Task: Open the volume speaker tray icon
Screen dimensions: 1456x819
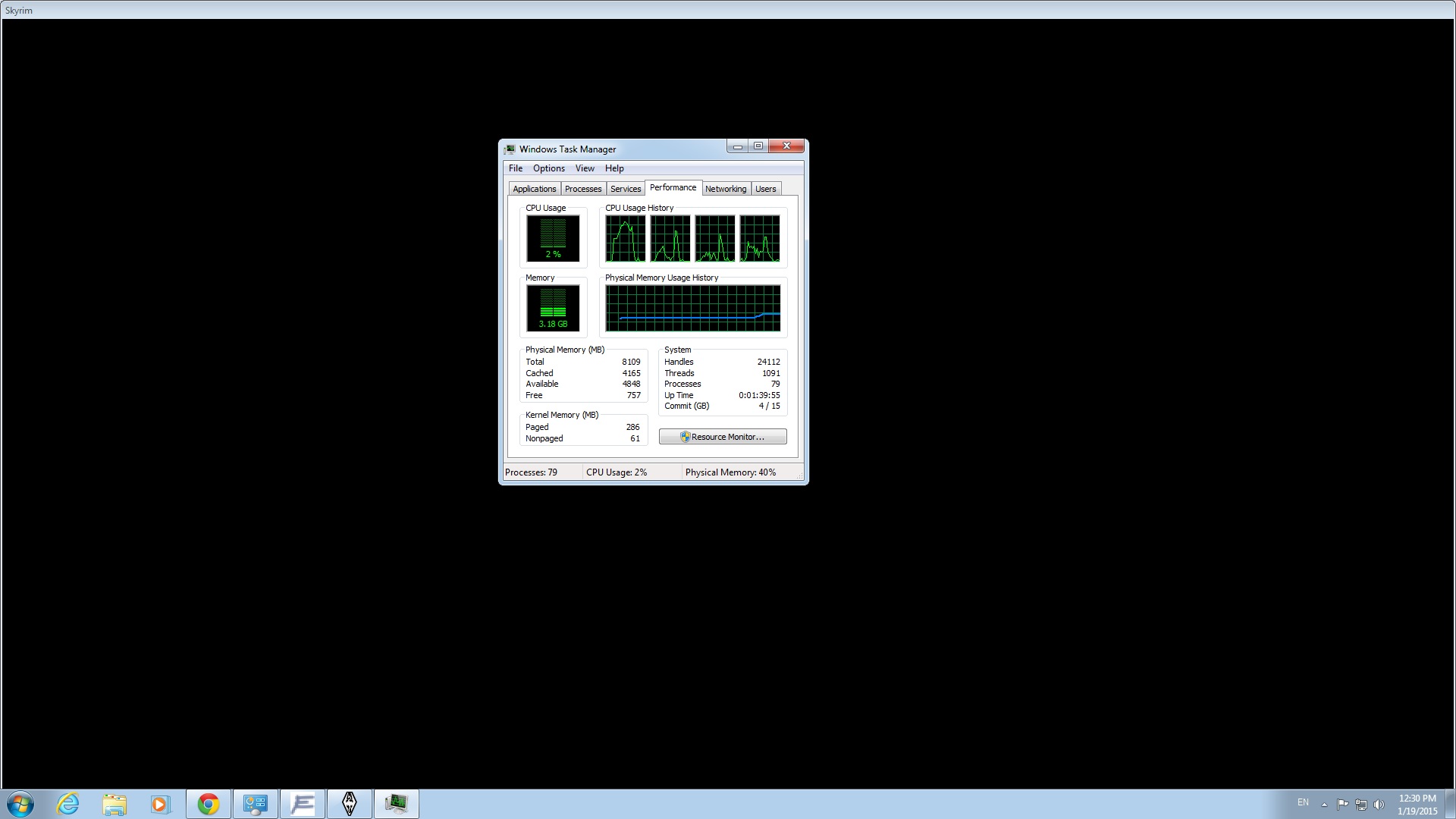Action: point(1379,805)
